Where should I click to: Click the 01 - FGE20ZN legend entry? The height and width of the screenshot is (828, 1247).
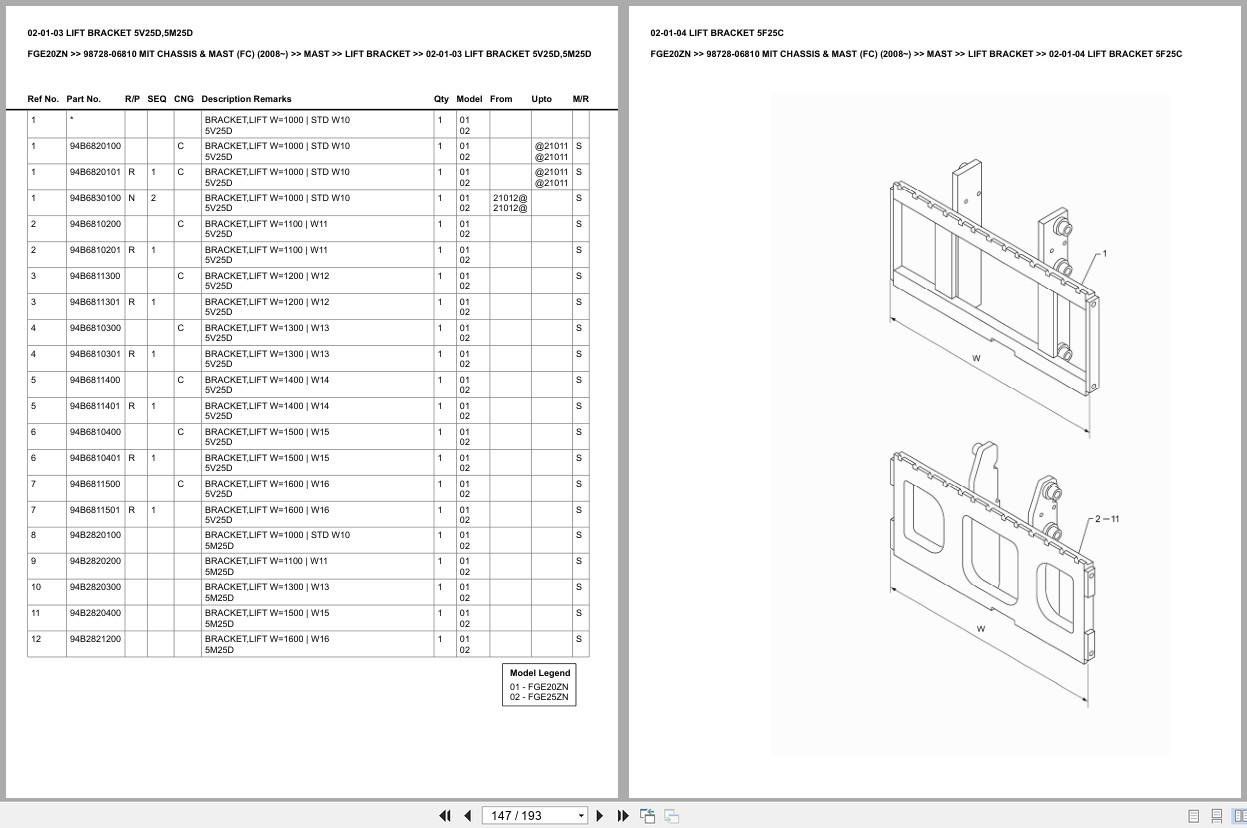539,687
